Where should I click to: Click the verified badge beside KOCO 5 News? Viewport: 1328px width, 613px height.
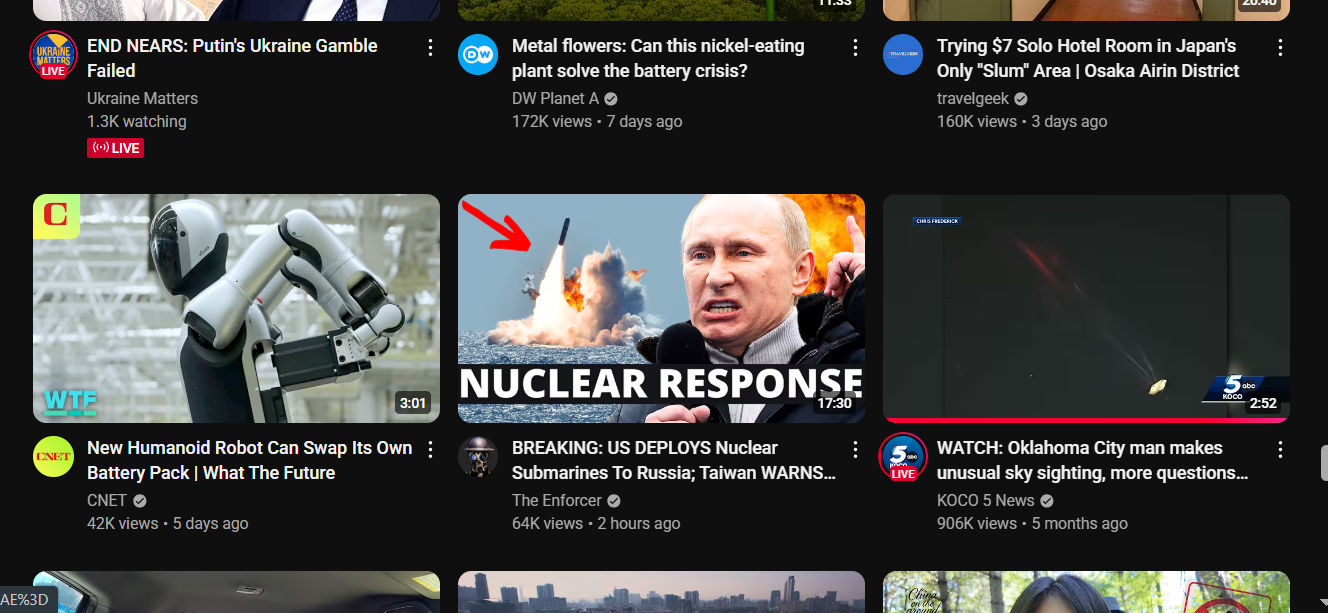(1046, 500)
